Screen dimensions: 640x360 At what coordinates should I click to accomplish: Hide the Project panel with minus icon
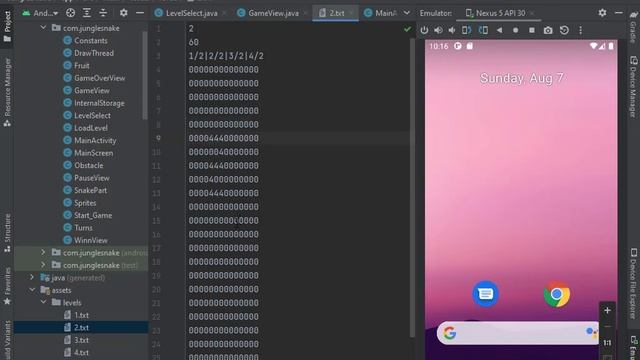pyautogui.click(x=140, y=13)
